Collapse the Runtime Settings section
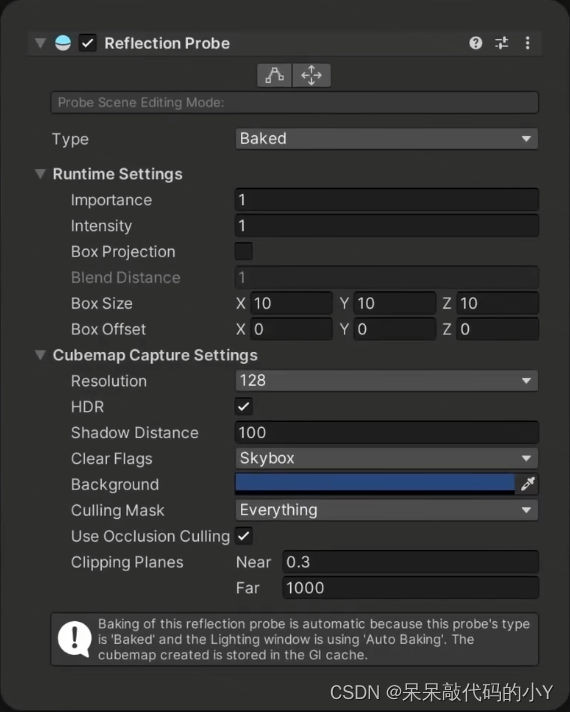Viewport: 570px width, 712px height. (x=40, y=173)
